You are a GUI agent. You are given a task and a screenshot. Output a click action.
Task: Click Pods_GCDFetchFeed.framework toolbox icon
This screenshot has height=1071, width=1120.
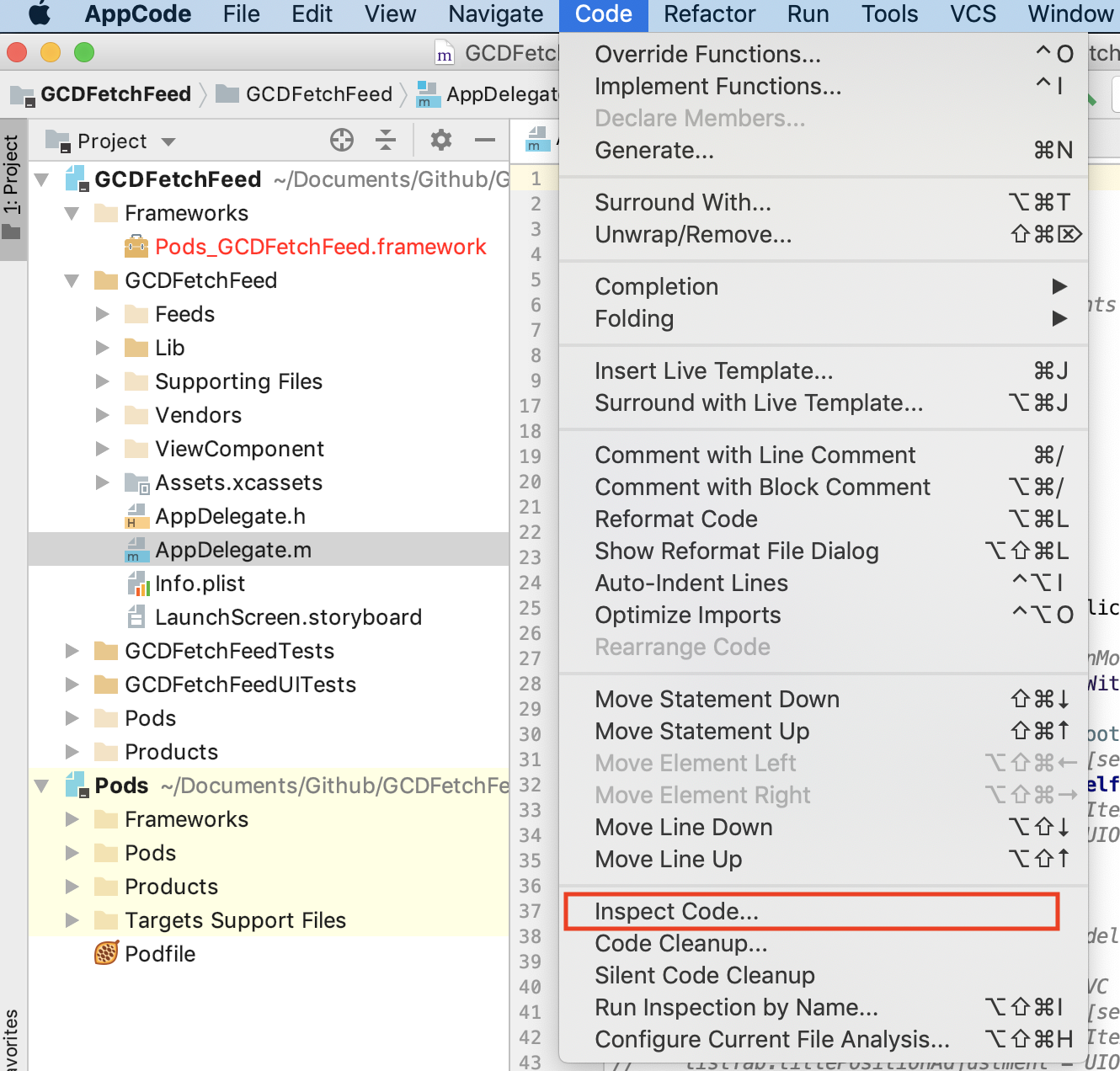(136, 247)
